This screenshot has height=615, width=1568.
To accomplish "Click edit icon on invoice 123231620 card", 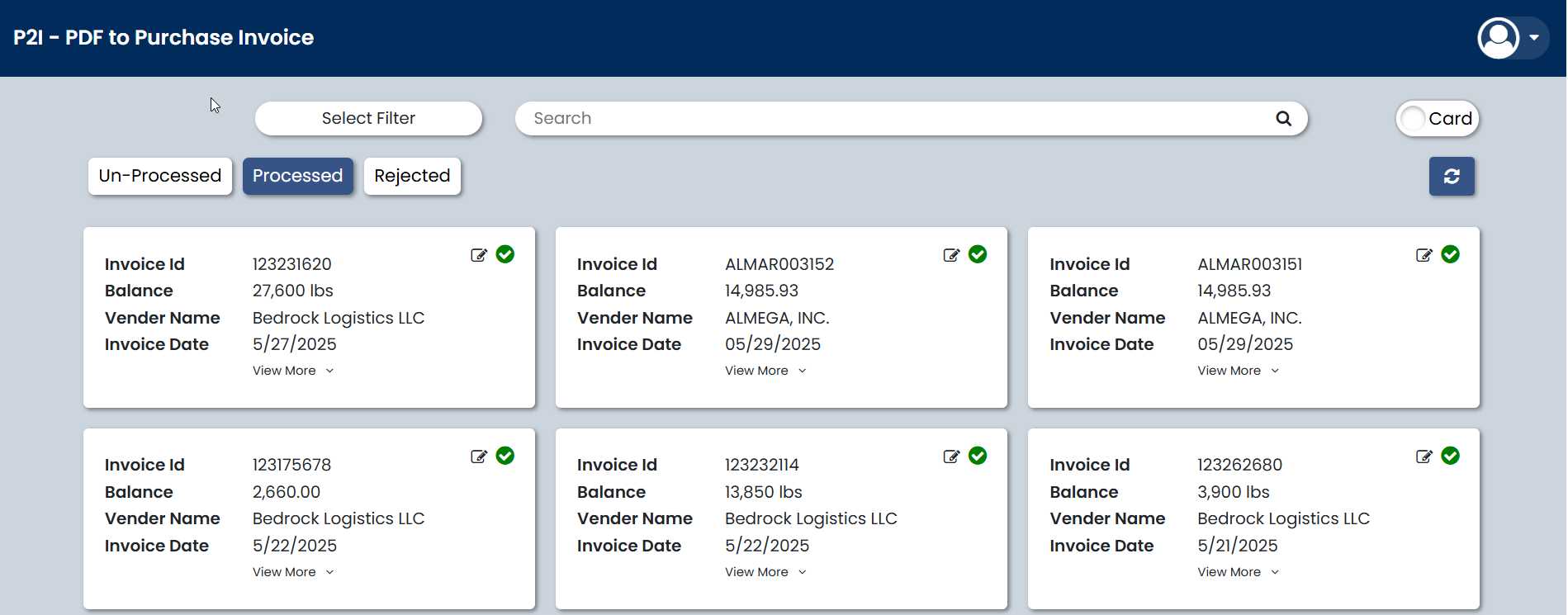I will point(478,255).
